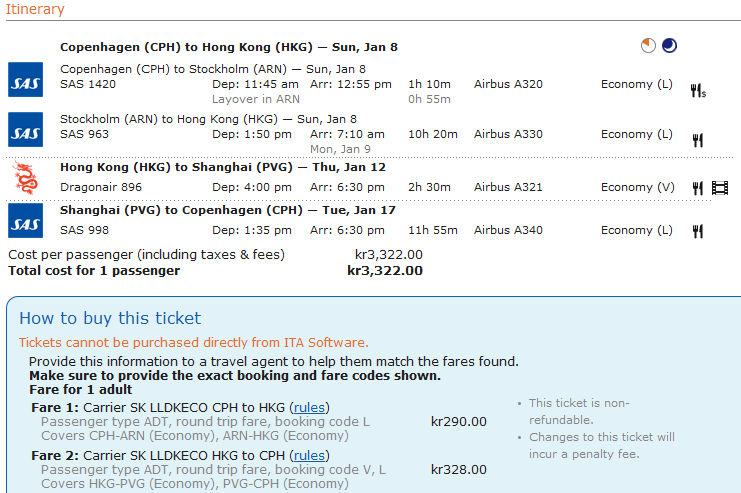The width and height of the screenshot is (741, 493).
Task: Click the overnight flight moon icon
Action: 669,45
